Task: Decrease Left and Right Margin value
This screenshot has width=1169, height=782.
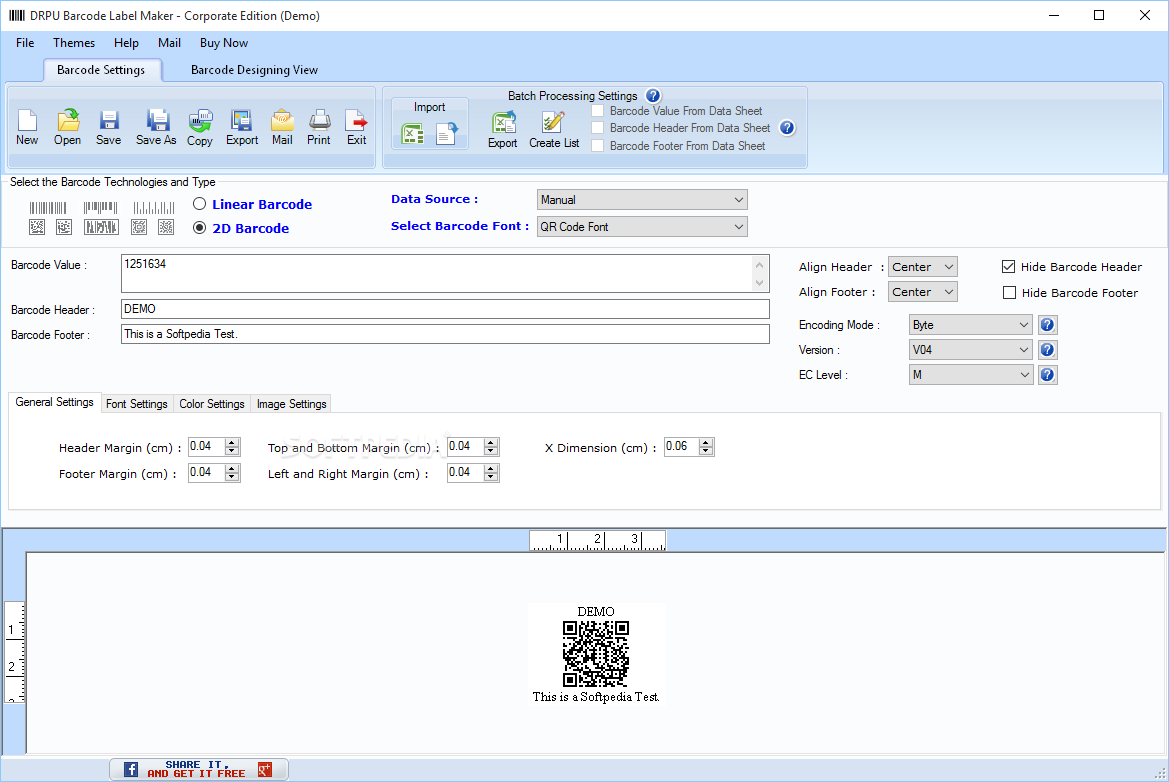Action: coord(491,477)
